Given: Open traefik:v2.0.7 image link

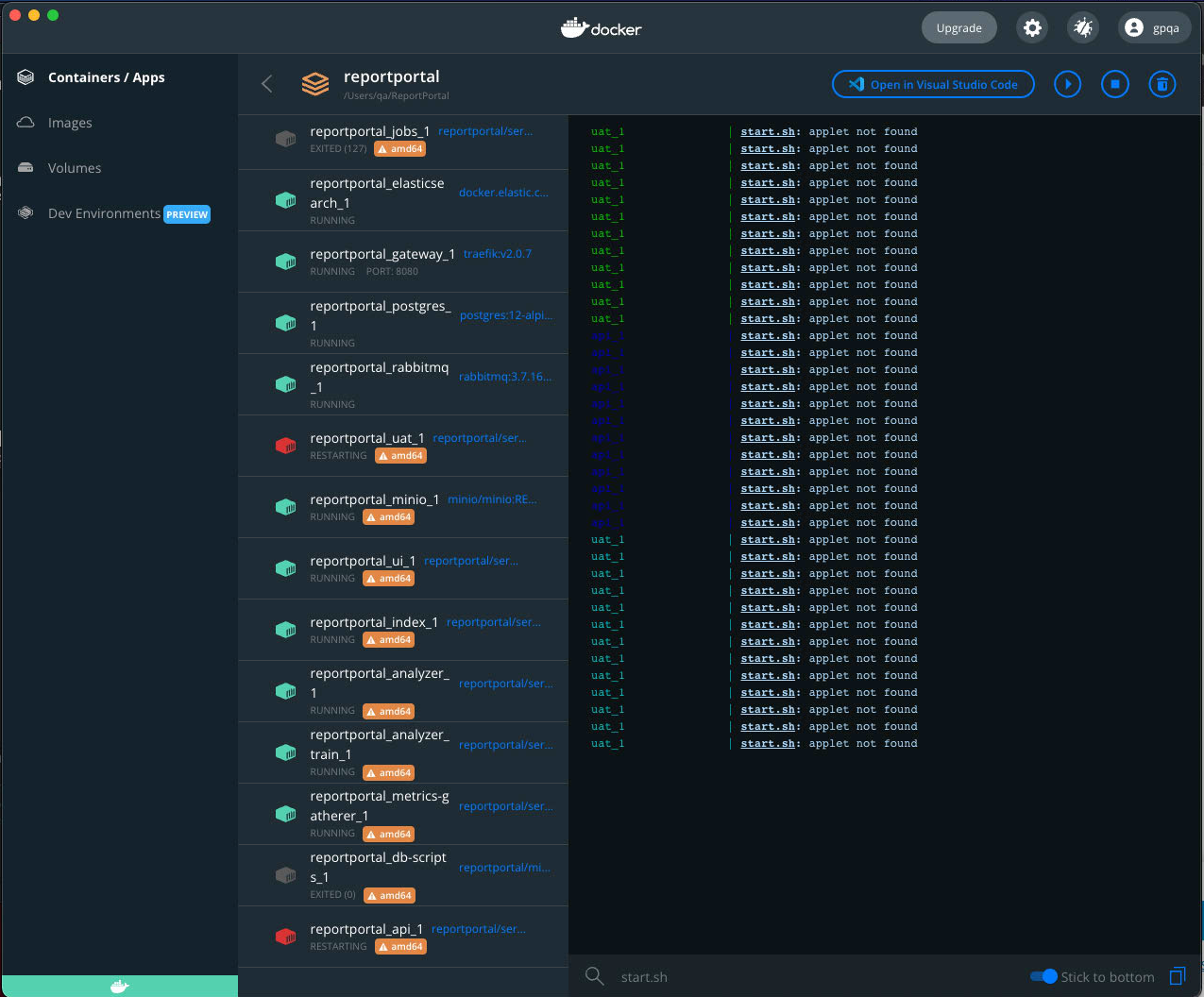Looking at the screenshot, I should (x=498, y=254).
